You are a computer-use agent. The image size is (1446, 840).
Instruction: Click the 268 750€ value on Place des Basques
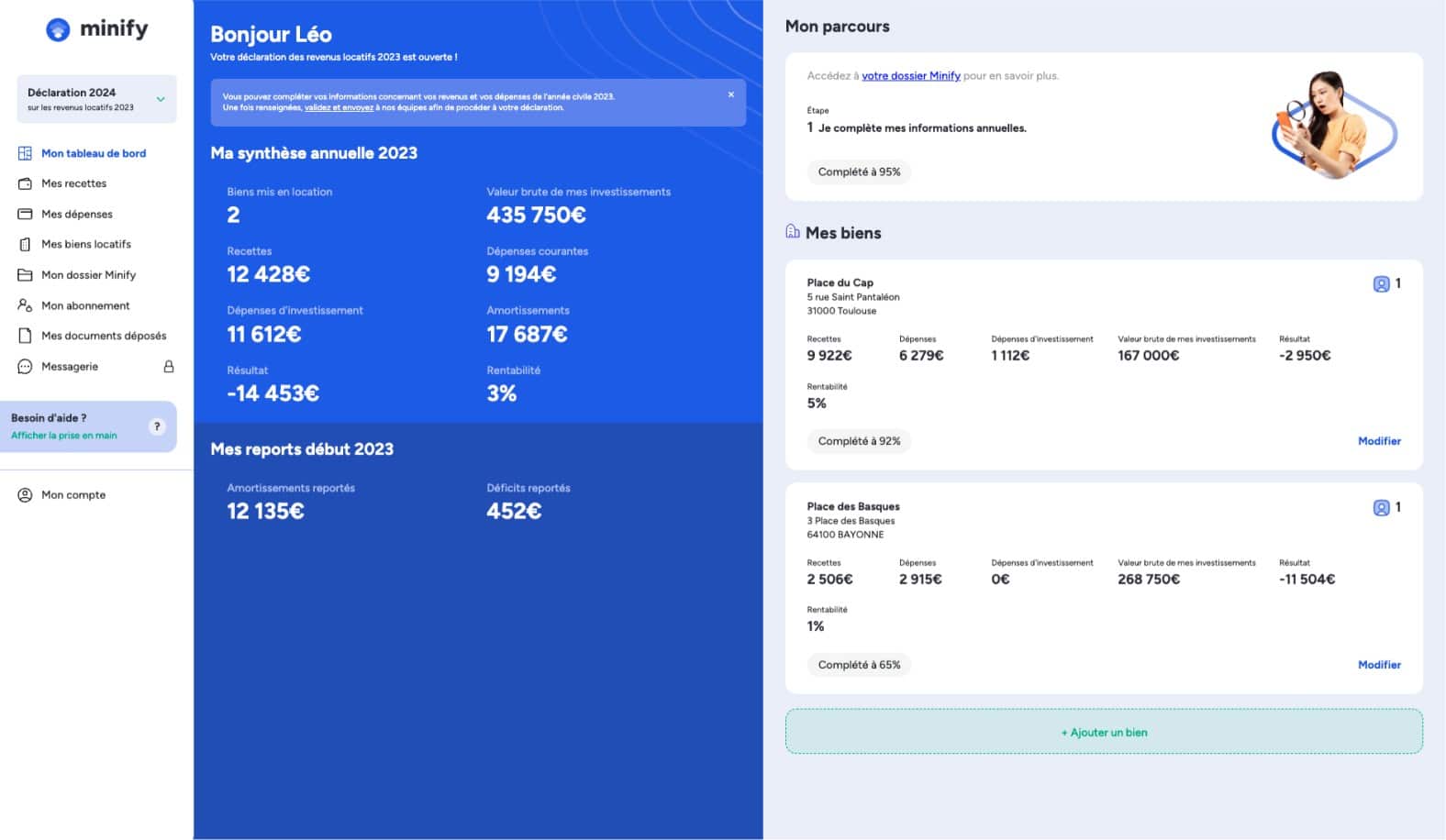[1149, 580]
